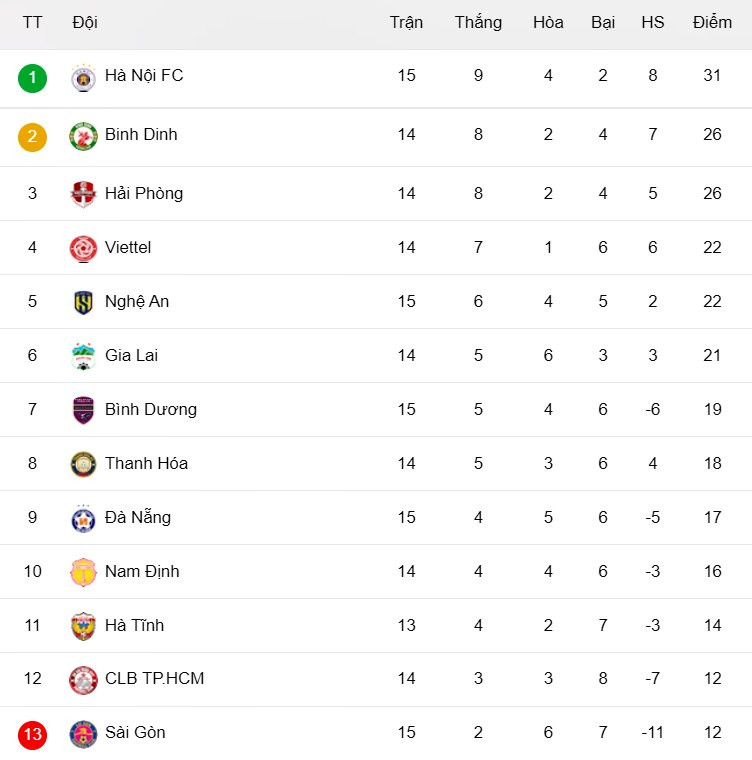Click the Bình Dương team crest
752x760 pixels.
tap(83, 410)
